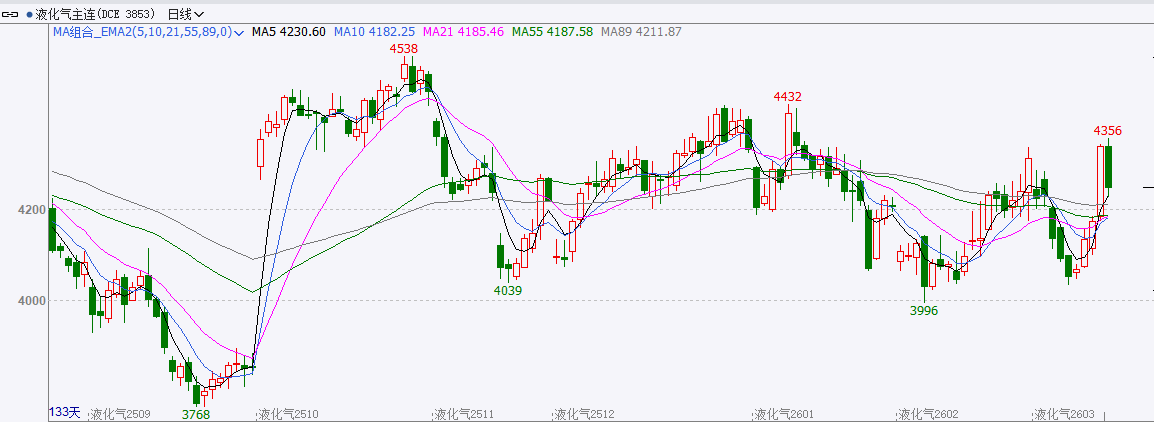The width and height of the screenshot is (1154, 422).
Task: Click the 4432 peak price label
Action: tap(788, 96)
